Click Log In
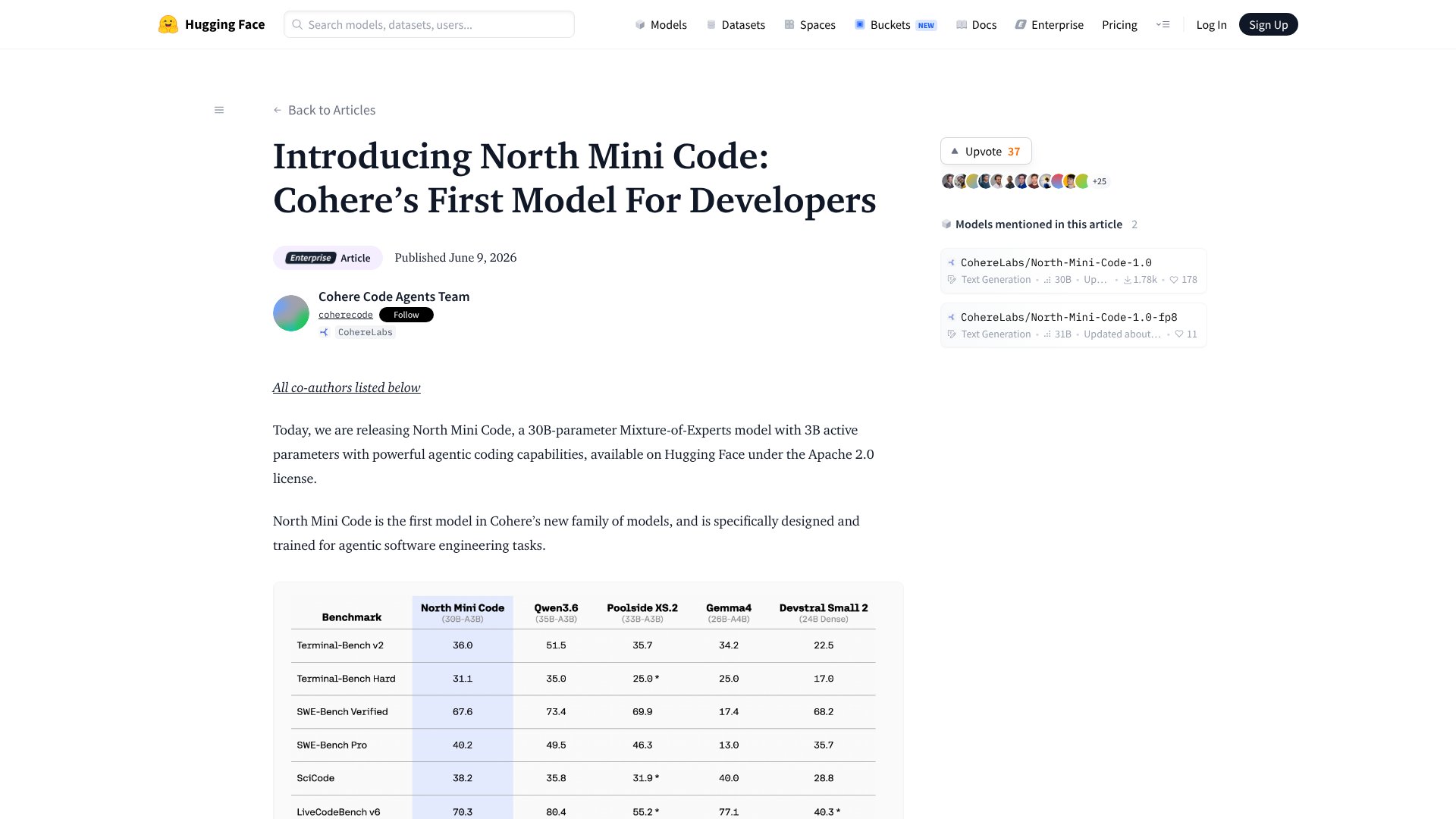The image size is (1456, 819). (1211, 24)
